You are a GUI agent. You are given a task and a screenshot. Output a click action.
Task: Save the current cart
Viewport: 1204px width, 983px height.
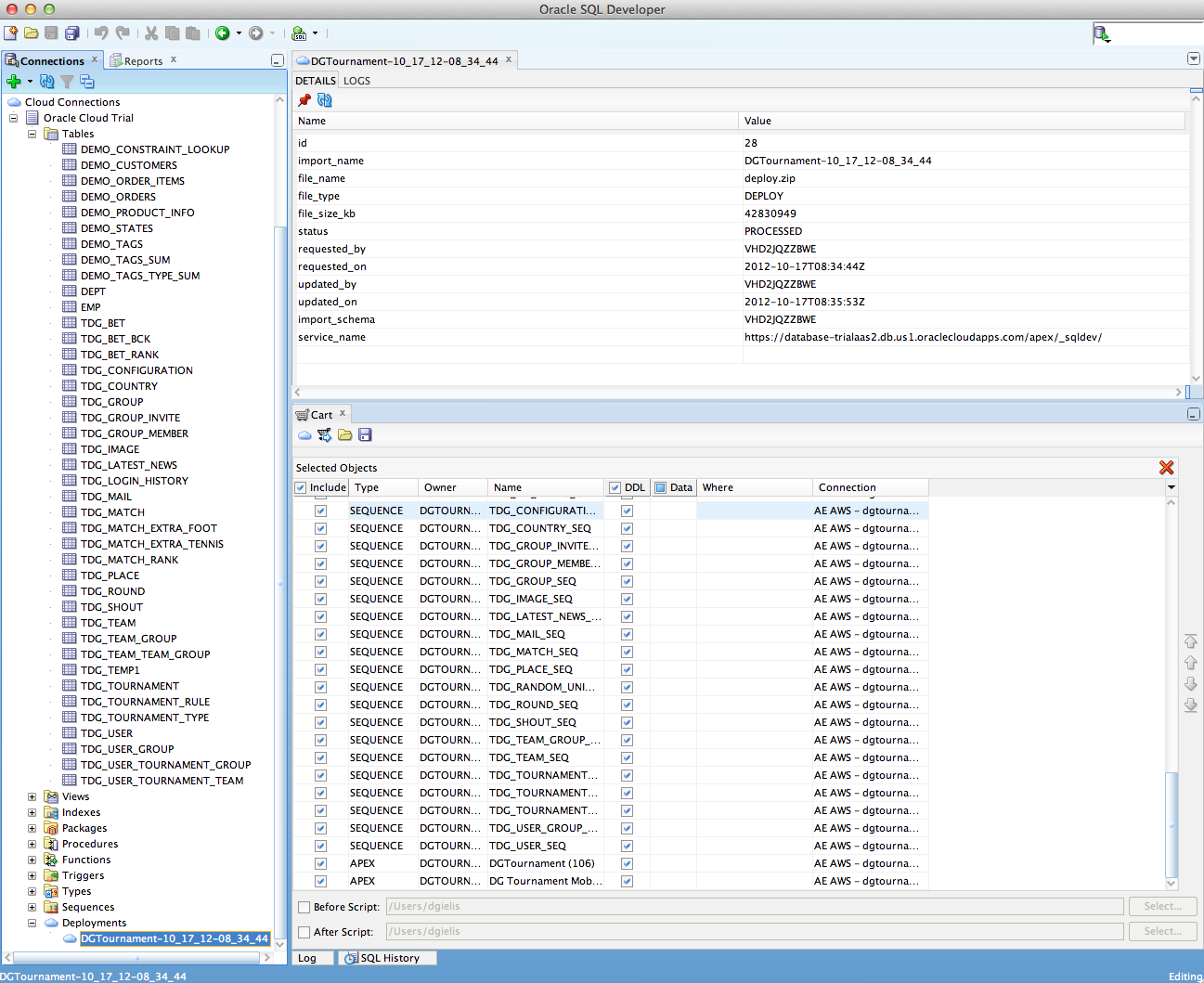(x=365, y=435)
